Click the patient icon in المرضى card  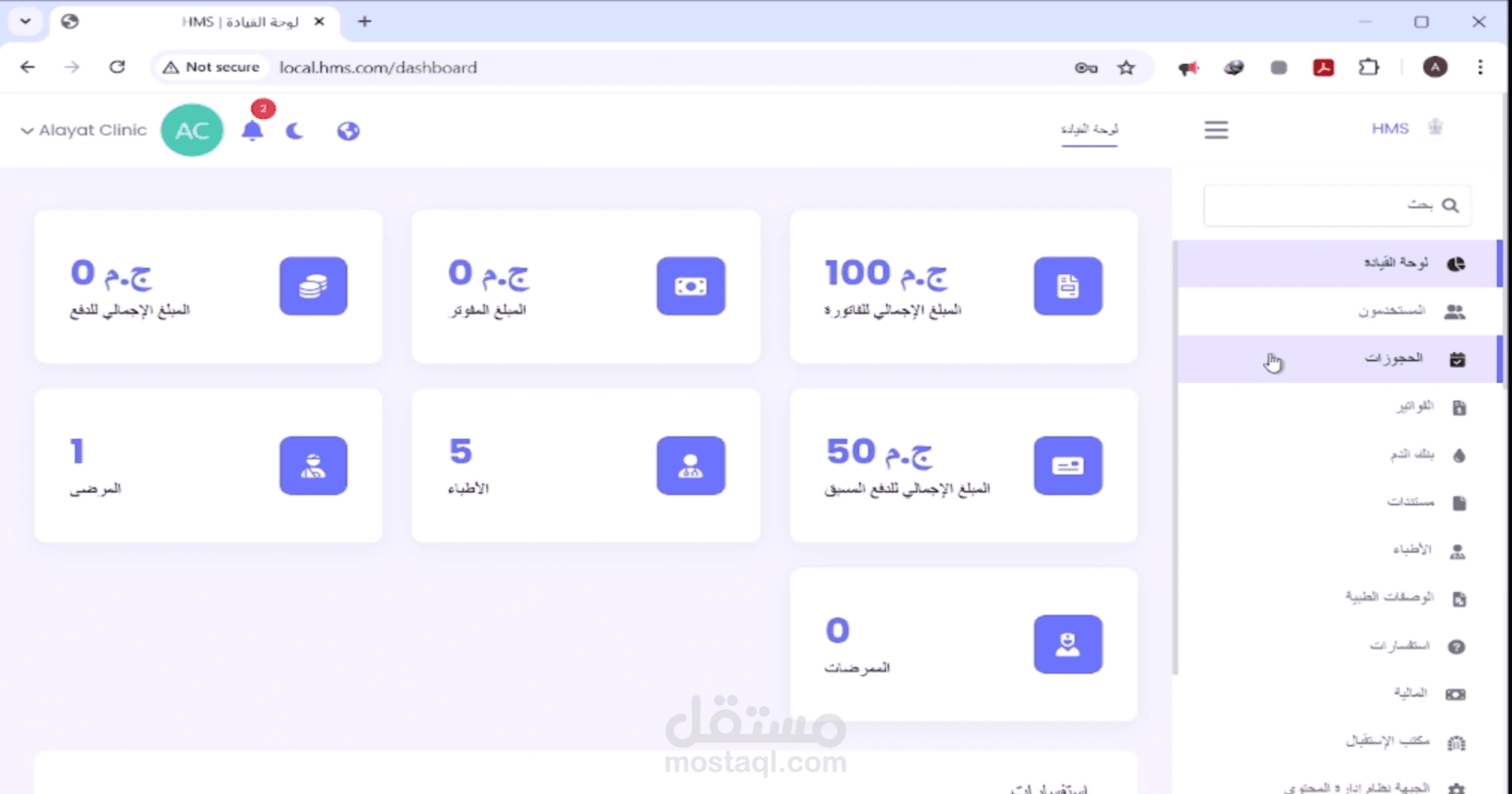click(x=313, y=466)
